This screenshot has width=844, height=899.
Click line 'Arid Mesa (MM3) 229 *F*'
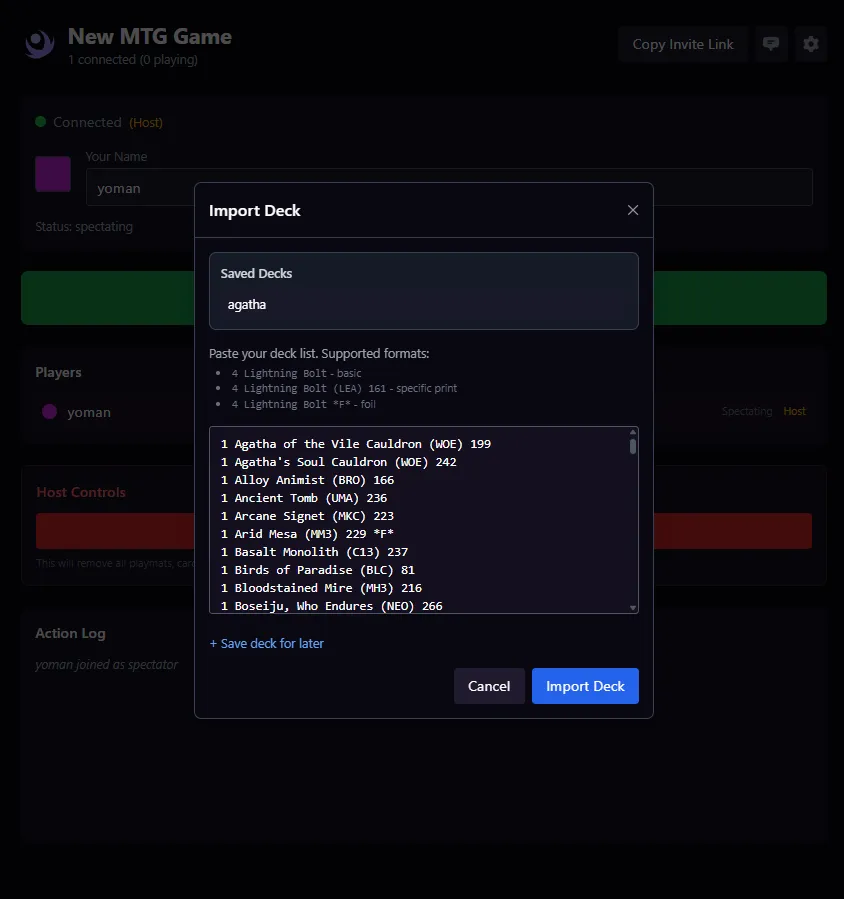(307, 534)
